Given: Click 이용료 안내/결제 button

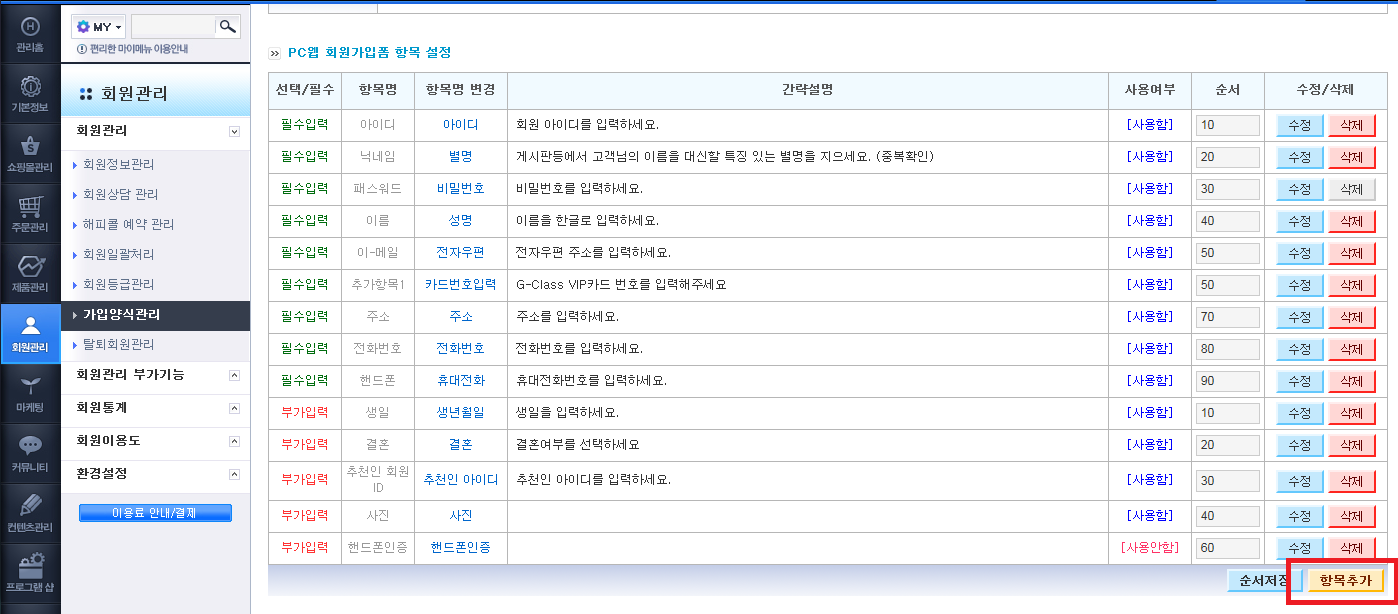Looking at the screenshot, I should [x=155, y=513].
